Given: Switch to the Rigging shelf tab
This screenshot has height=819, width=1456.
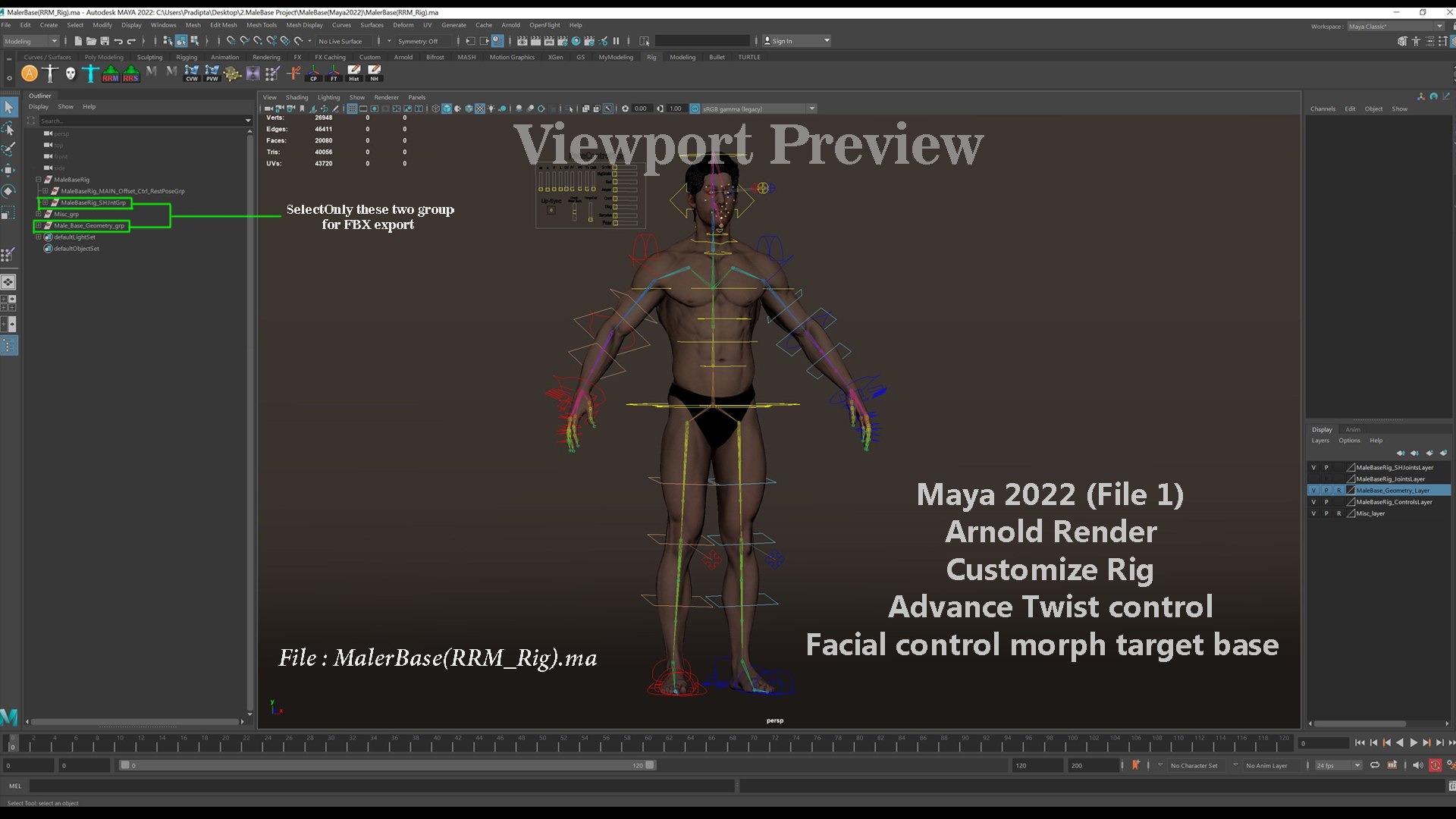Looking at the screenshot, I should pos(187,57).
